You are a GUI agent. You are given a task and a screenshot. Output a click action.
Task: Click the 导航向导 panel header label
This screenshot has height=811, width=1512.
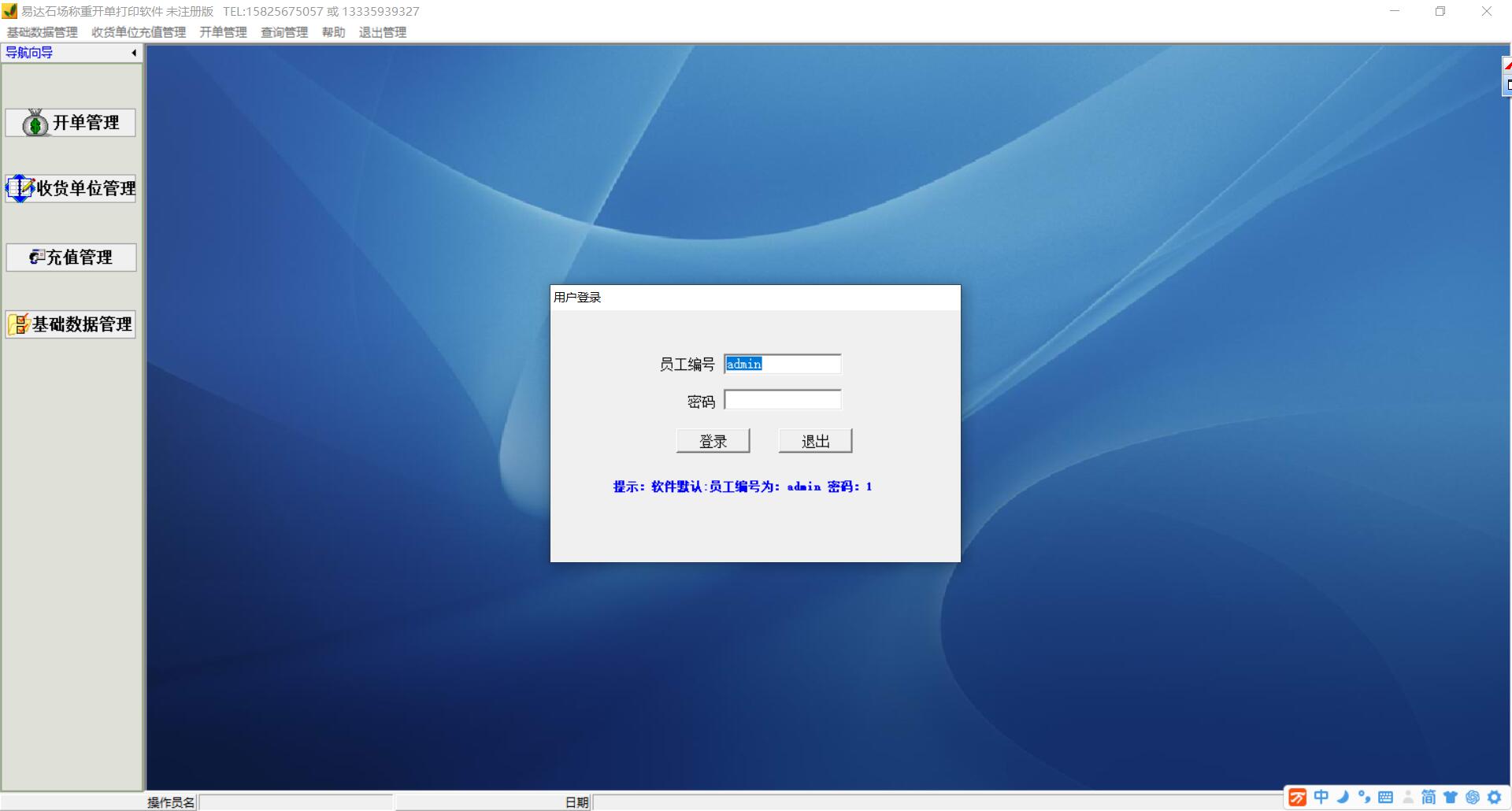pyautogui.click(x=29, y=53)
